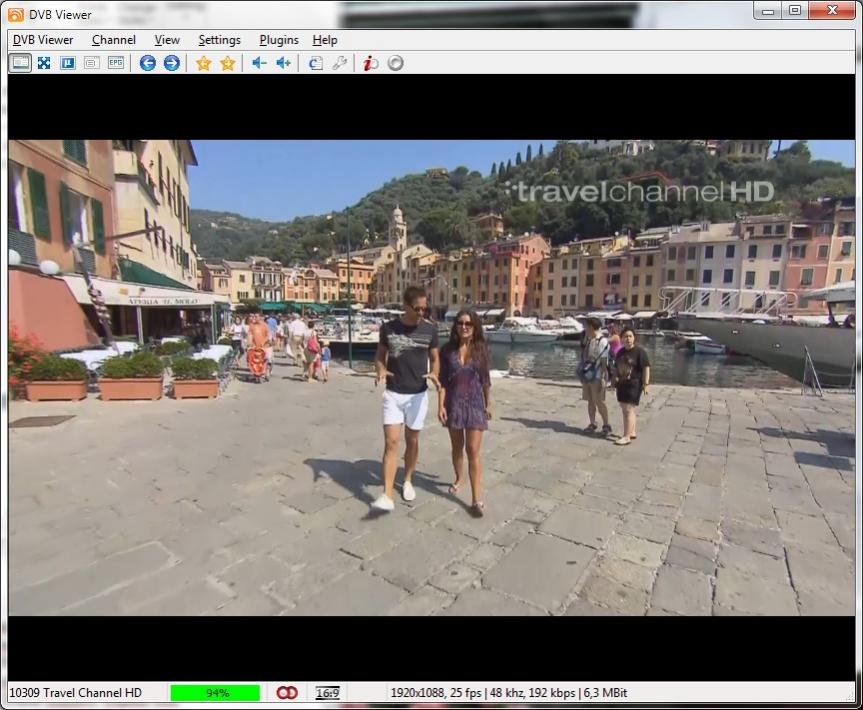The image size is (863, 710).
Task: Open options with the wrench icon
Action: (x=340, y=63)
